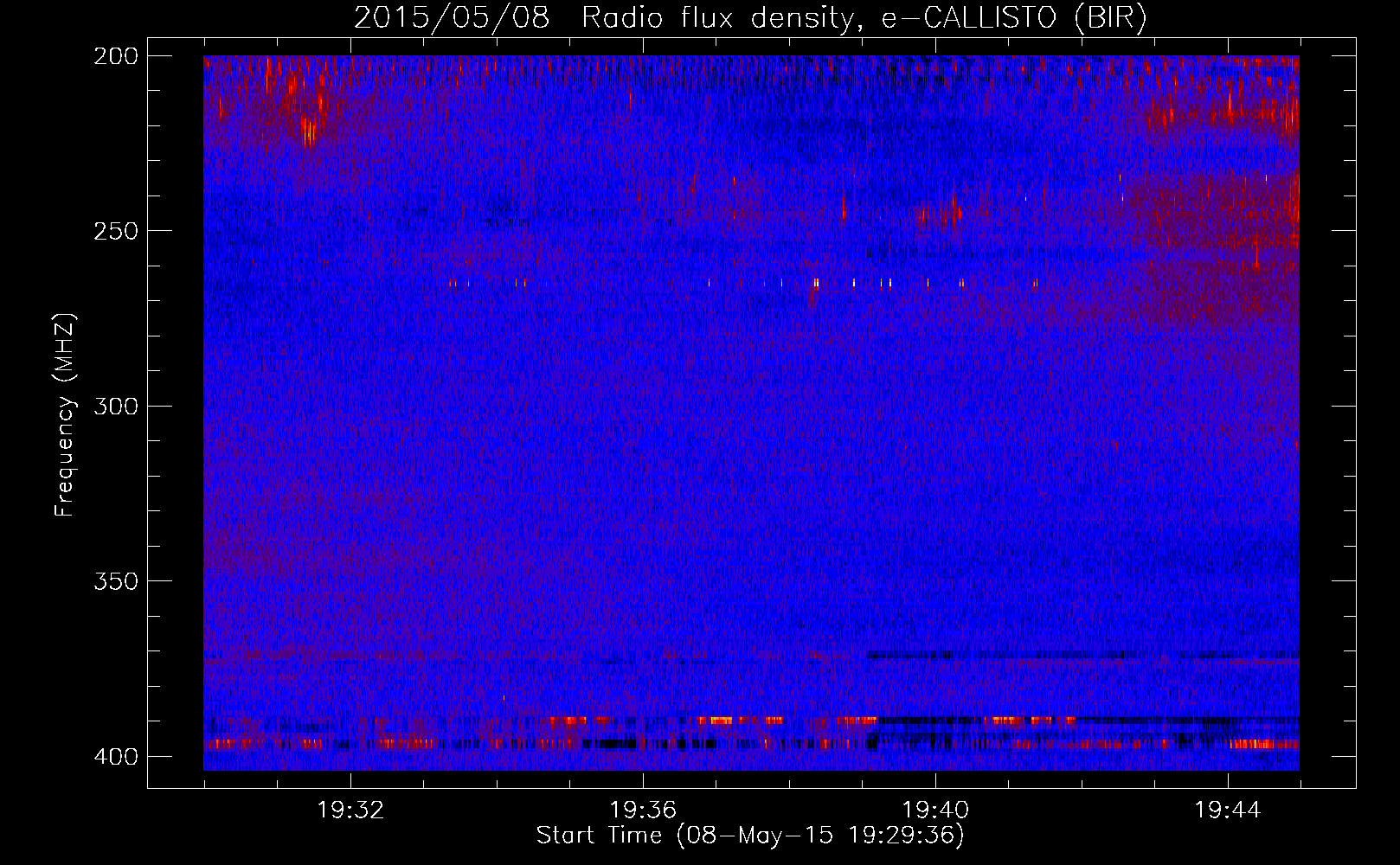
Task: Click the 350 frequency tick label
Action: click(x=115, y=581)
